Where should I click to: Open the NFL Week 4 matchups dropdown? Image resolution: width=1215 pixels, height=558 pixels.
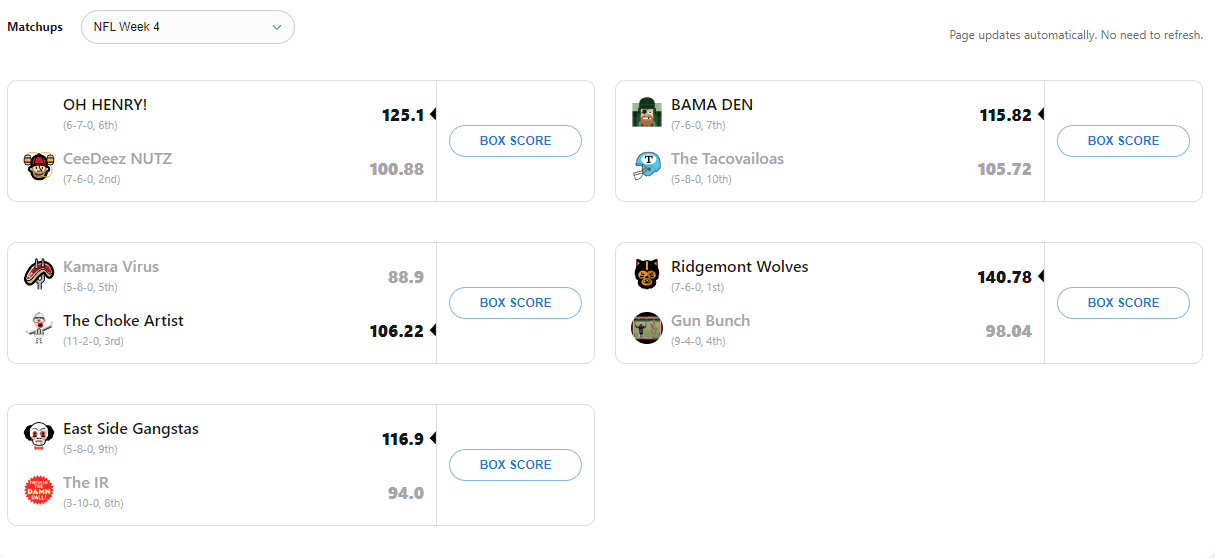click(x=187, y=27)
